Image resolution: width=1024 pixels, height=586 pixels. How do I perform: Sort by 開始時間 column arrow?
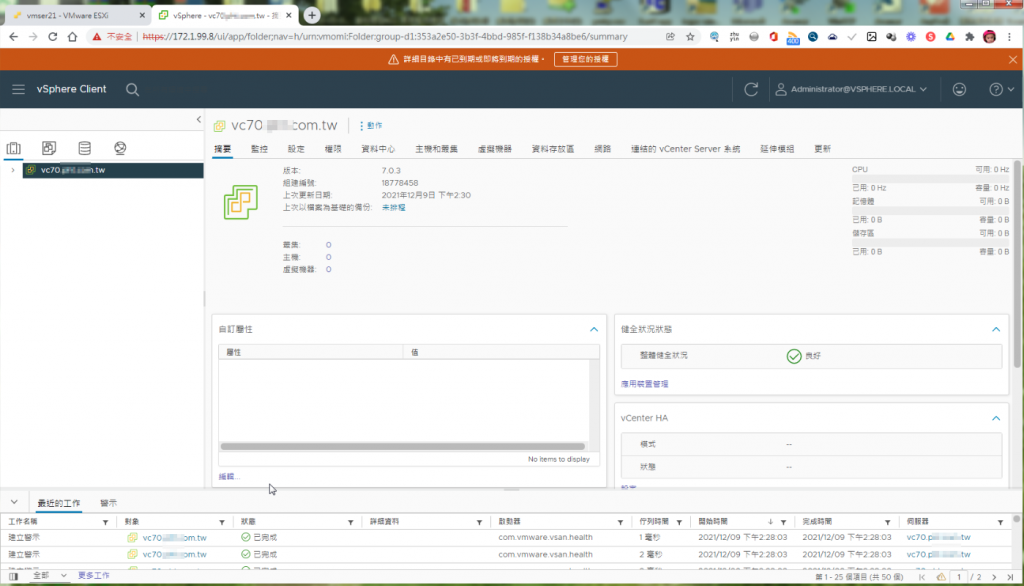pos(771,522)
